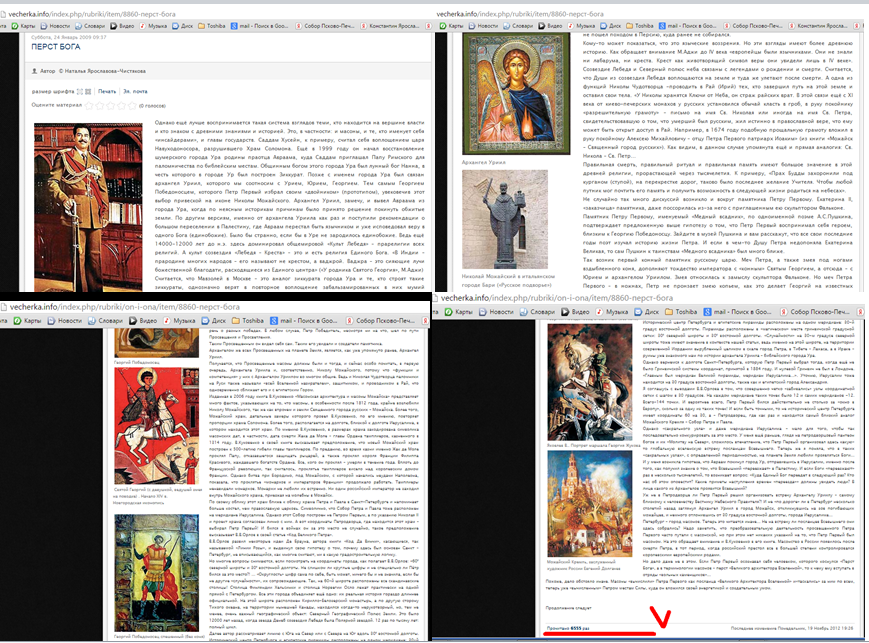The height and width of the screenshot is (643, 869).
Task: Click the photo of the man in military uniform
Action: 88,207
